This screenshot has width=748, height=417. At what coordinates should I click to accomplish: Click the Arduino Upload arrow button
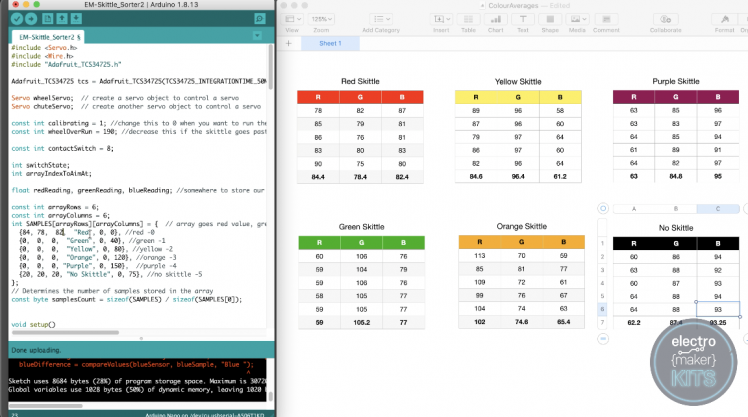pyautogui.click(x=33, y=19)
